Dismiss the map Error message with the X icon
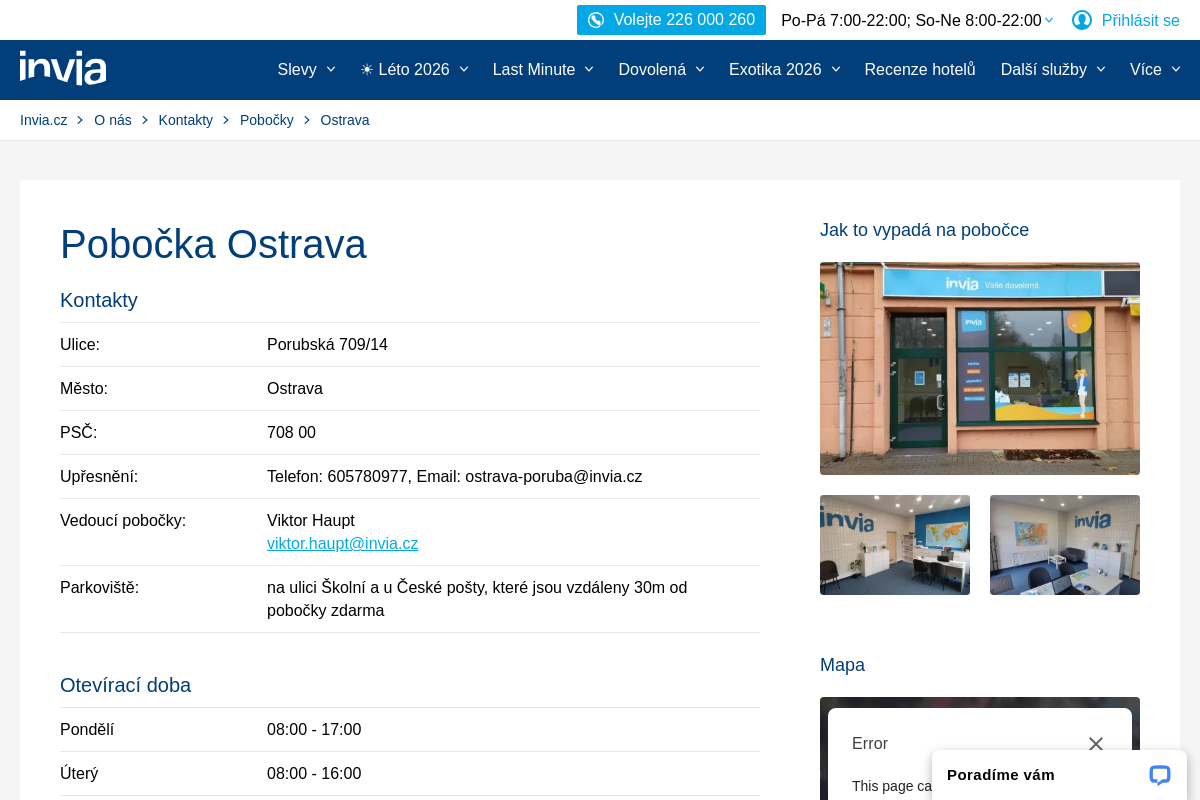The width and height of the screenshot is (1200, 800). pos(1095,744)
